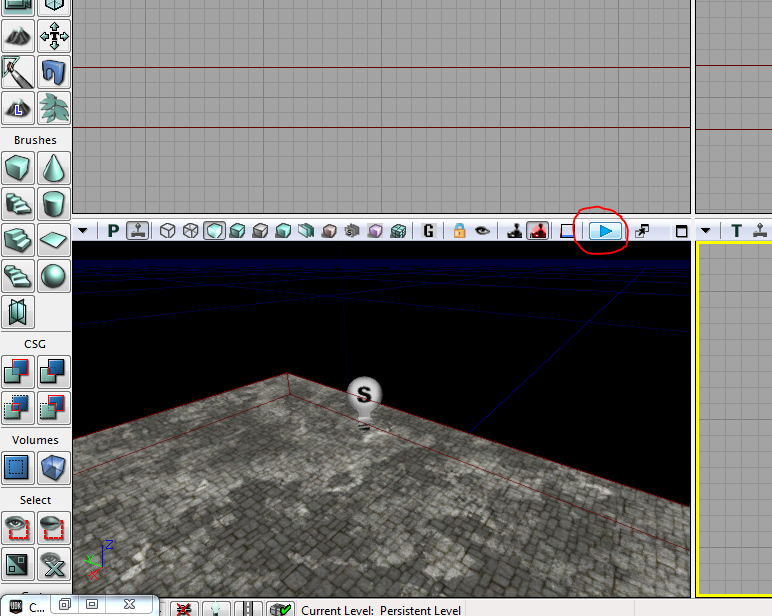Click the CSG Add button

[x=18, y=371]
